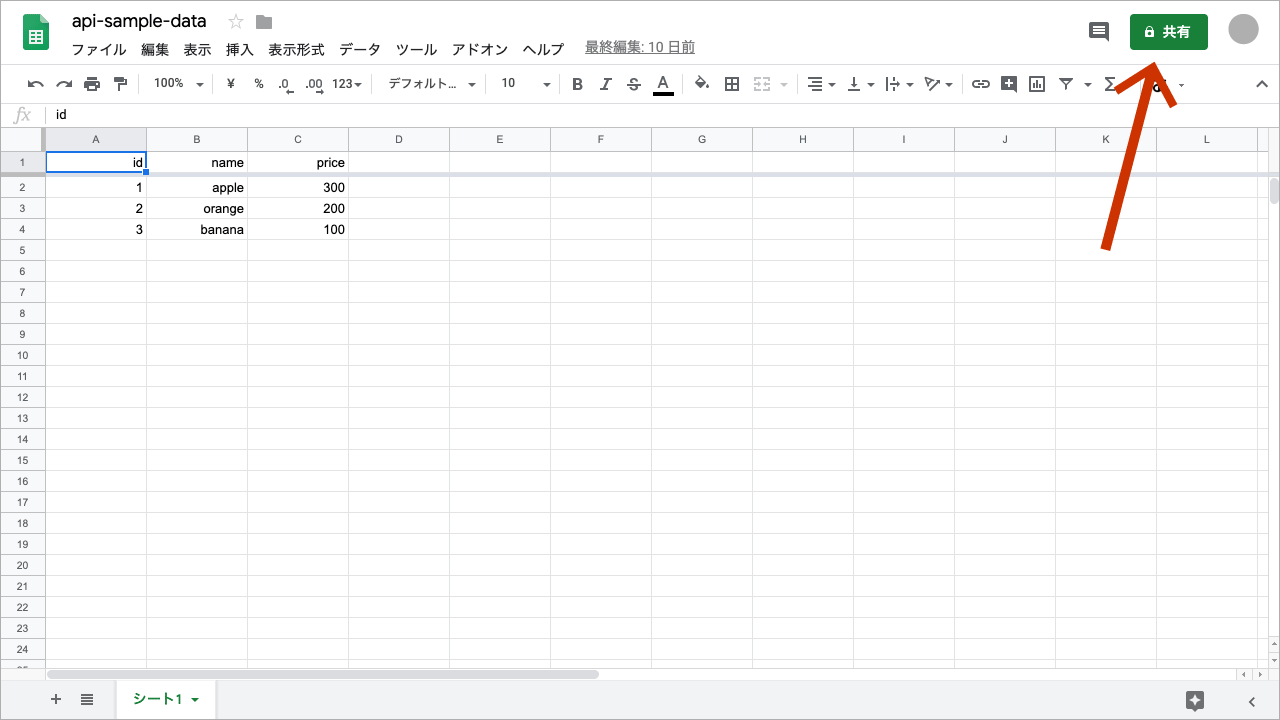
Task: Toggle bold formatting
Action: (x=577, y=84)
